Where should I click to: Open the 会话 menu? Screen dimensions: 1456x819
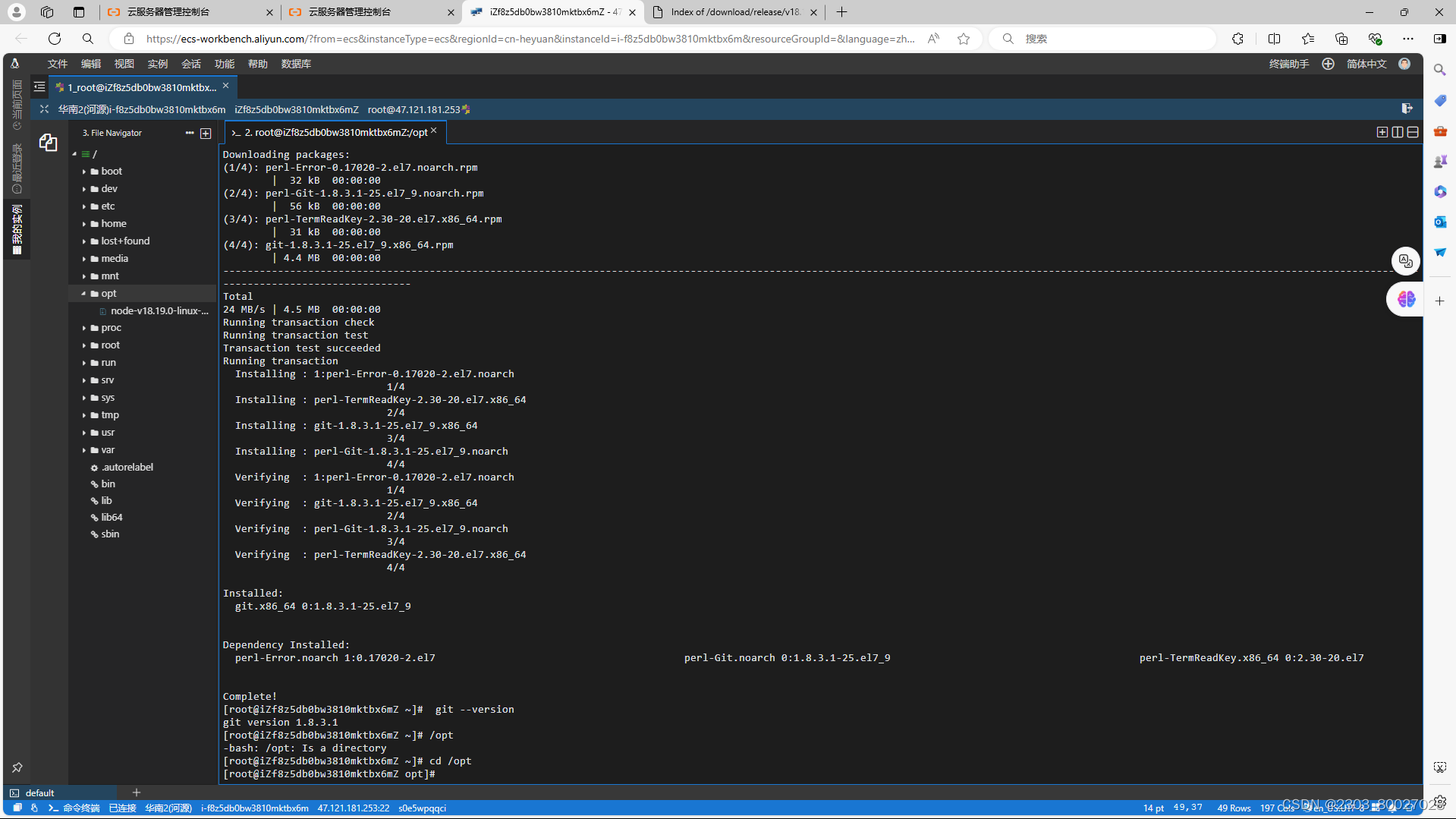click(190, 64)
